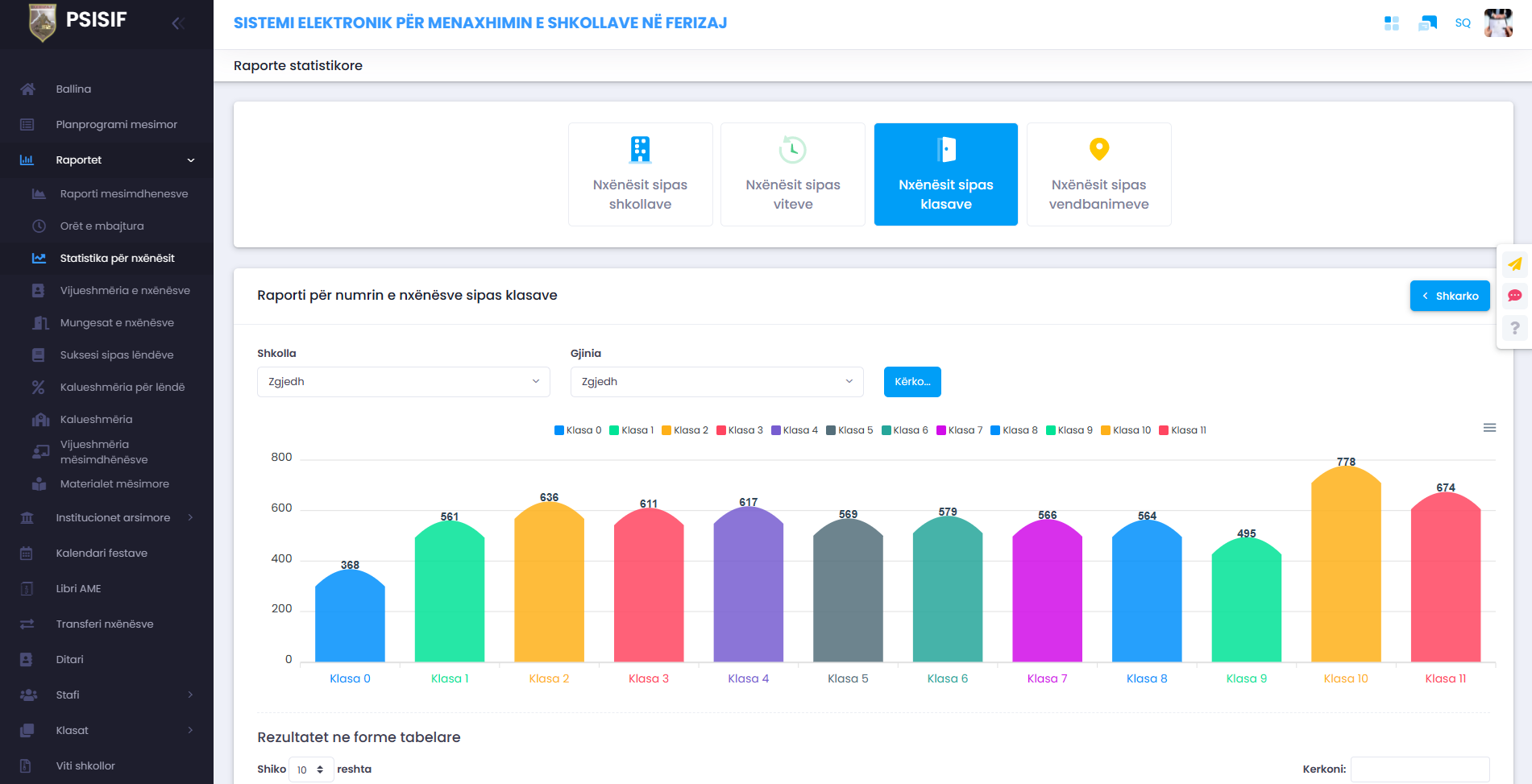The width and height of the screenshot is (1532, 784).
Task: Collapse sidebar with double-chevron icon
Action: (178, 23)
